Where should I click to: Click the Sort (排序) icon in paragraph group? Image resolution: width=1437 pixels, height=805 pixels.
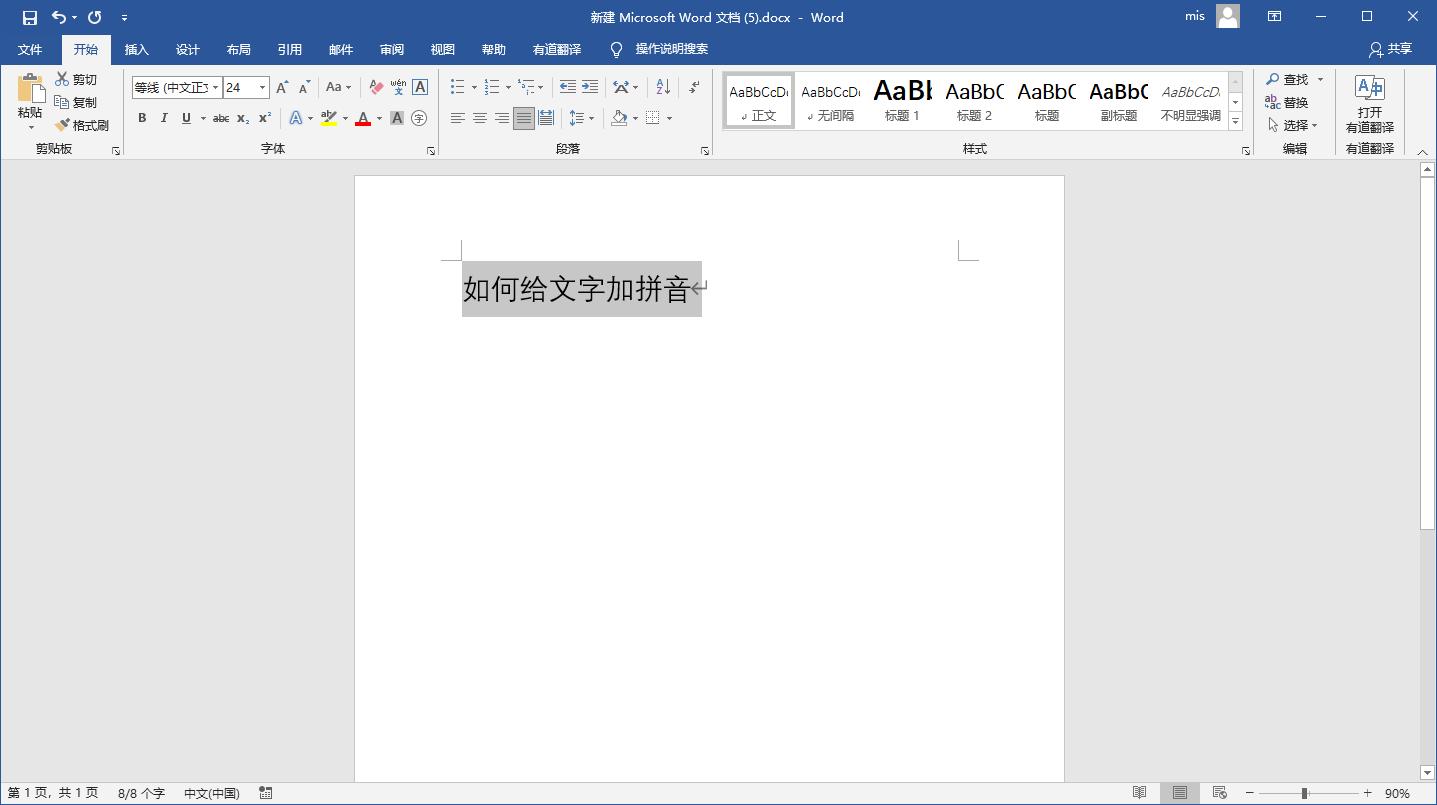661,87
